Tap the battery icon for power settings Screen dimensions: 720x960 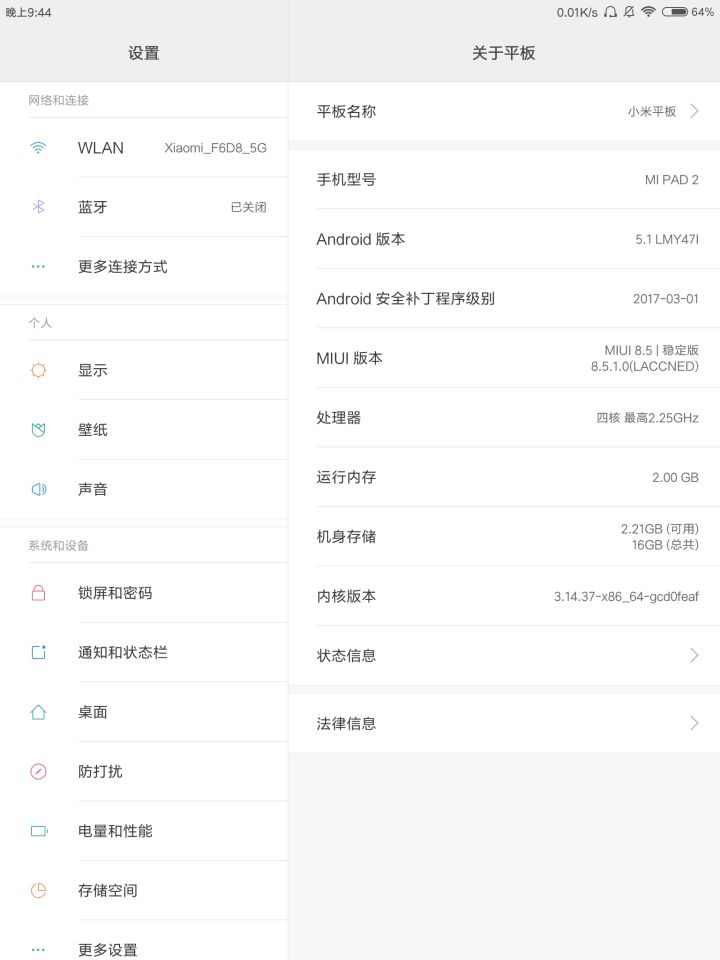pos(39,831)
